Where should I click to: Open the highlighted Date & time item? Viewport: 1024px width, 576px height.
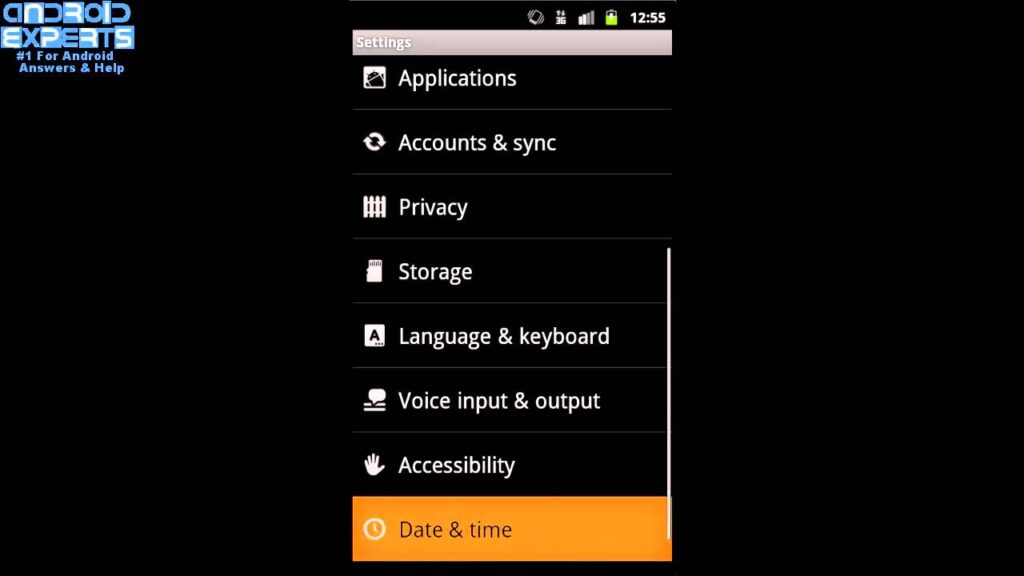pyautogui.click(x=512, y=529)
